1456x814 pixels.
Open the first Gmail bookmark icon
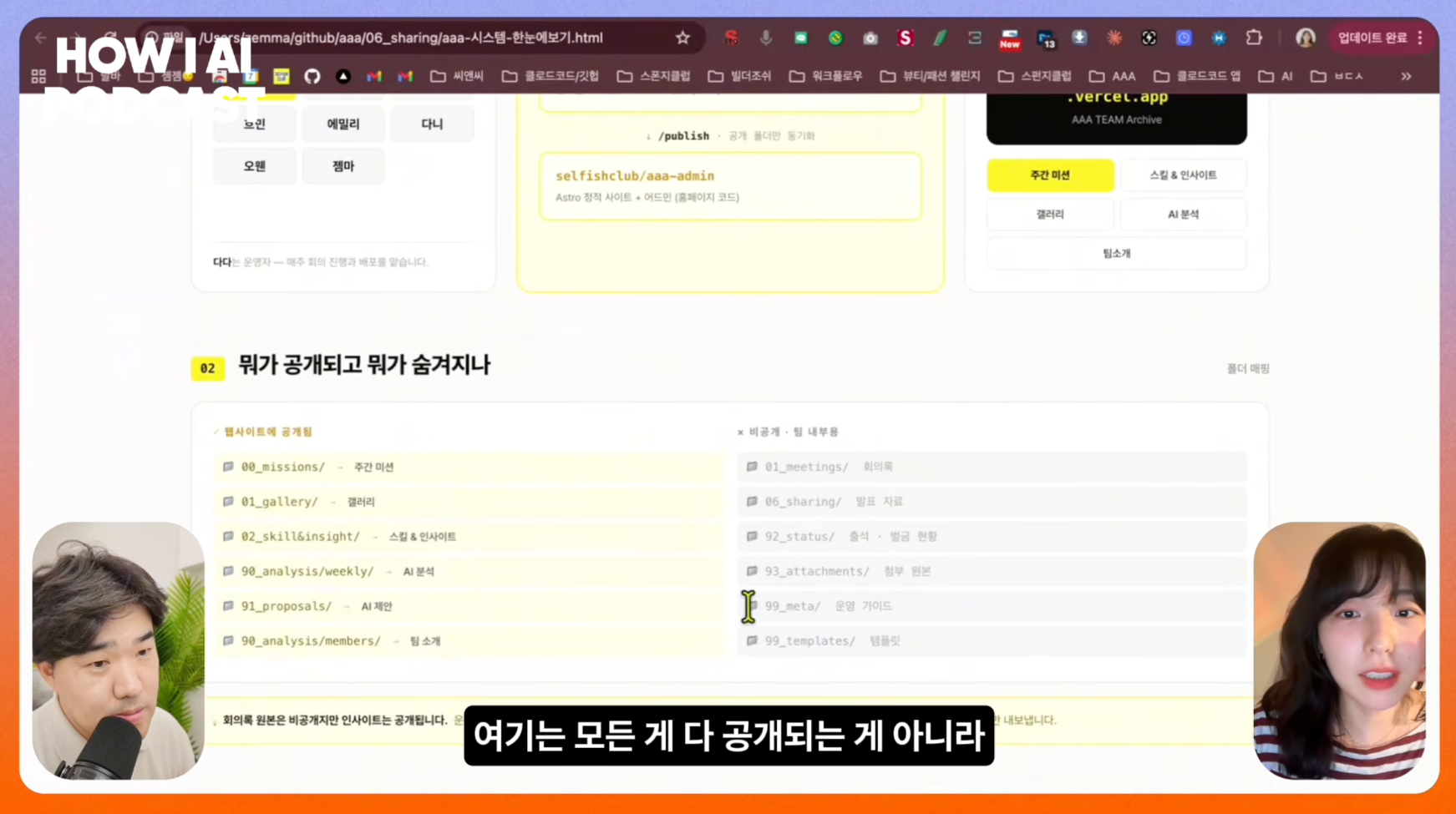374,76
